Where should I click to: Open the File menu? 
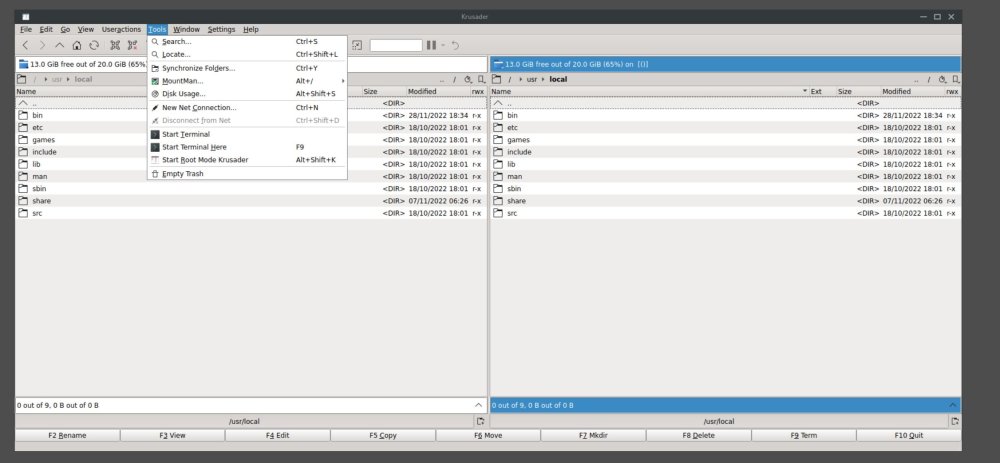(x=26, y=29)
